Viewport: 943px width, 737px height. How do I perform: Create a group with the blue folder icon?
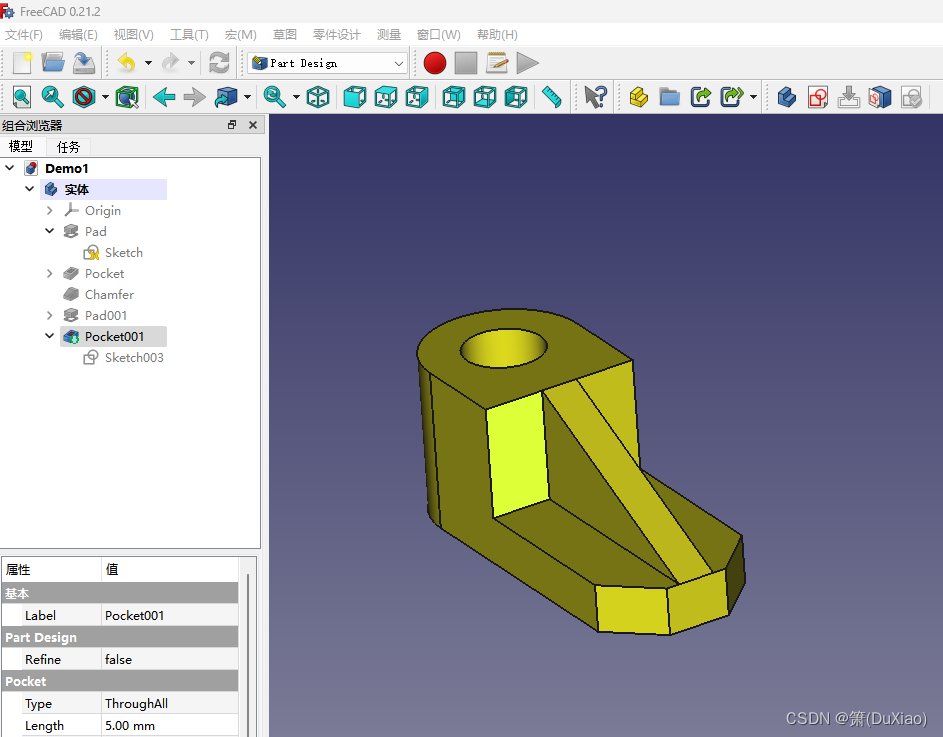pos(669,97)
